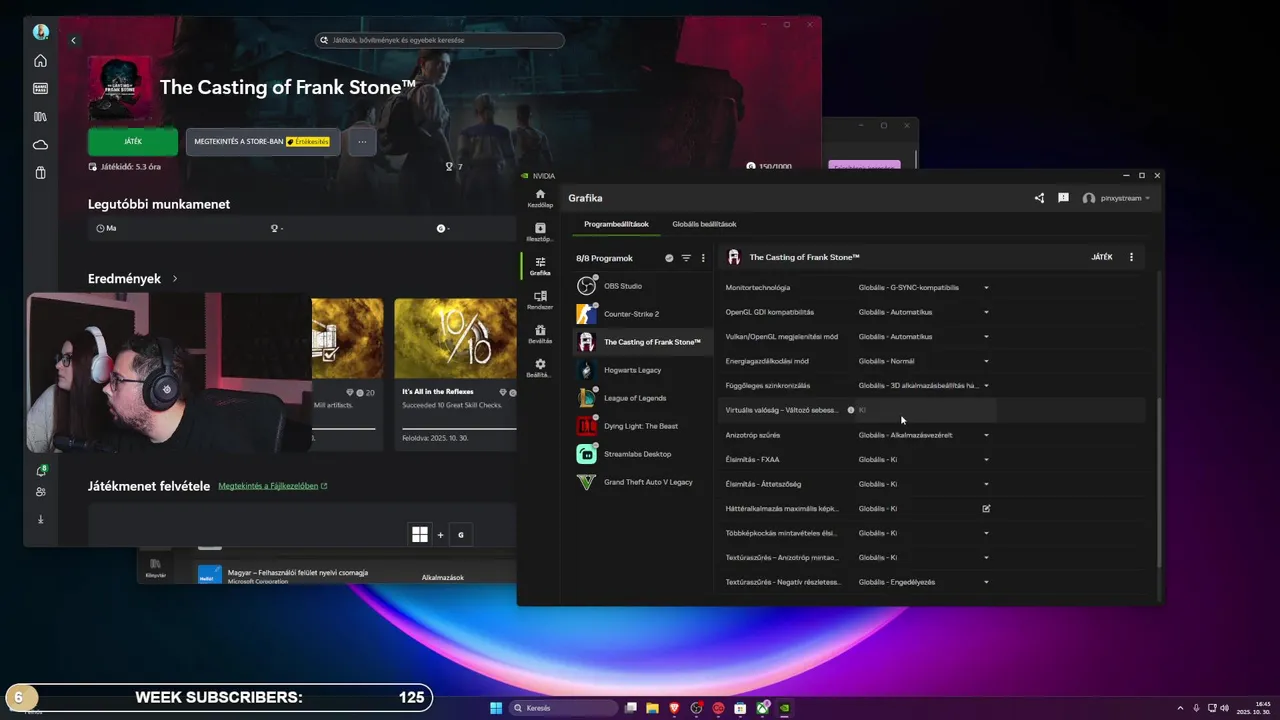Click the checkmark status icon beside 8/8 Programok
Screen dimensions: 1280x720
(669, 258)
